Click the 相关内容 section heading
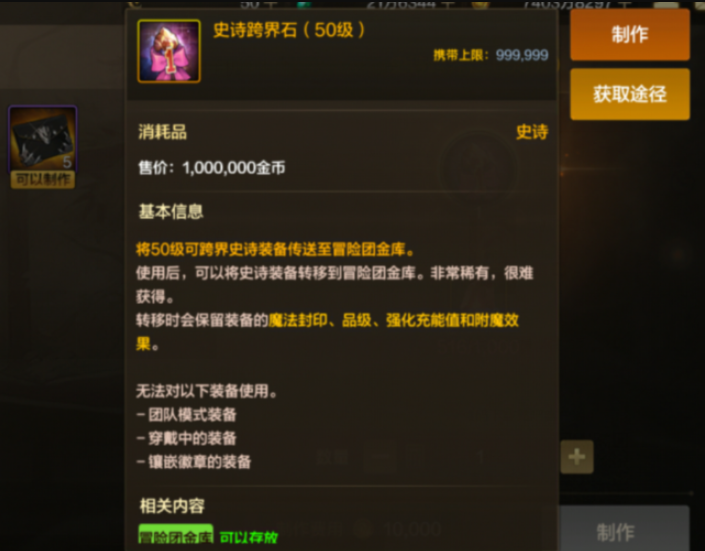 point(172,506)
